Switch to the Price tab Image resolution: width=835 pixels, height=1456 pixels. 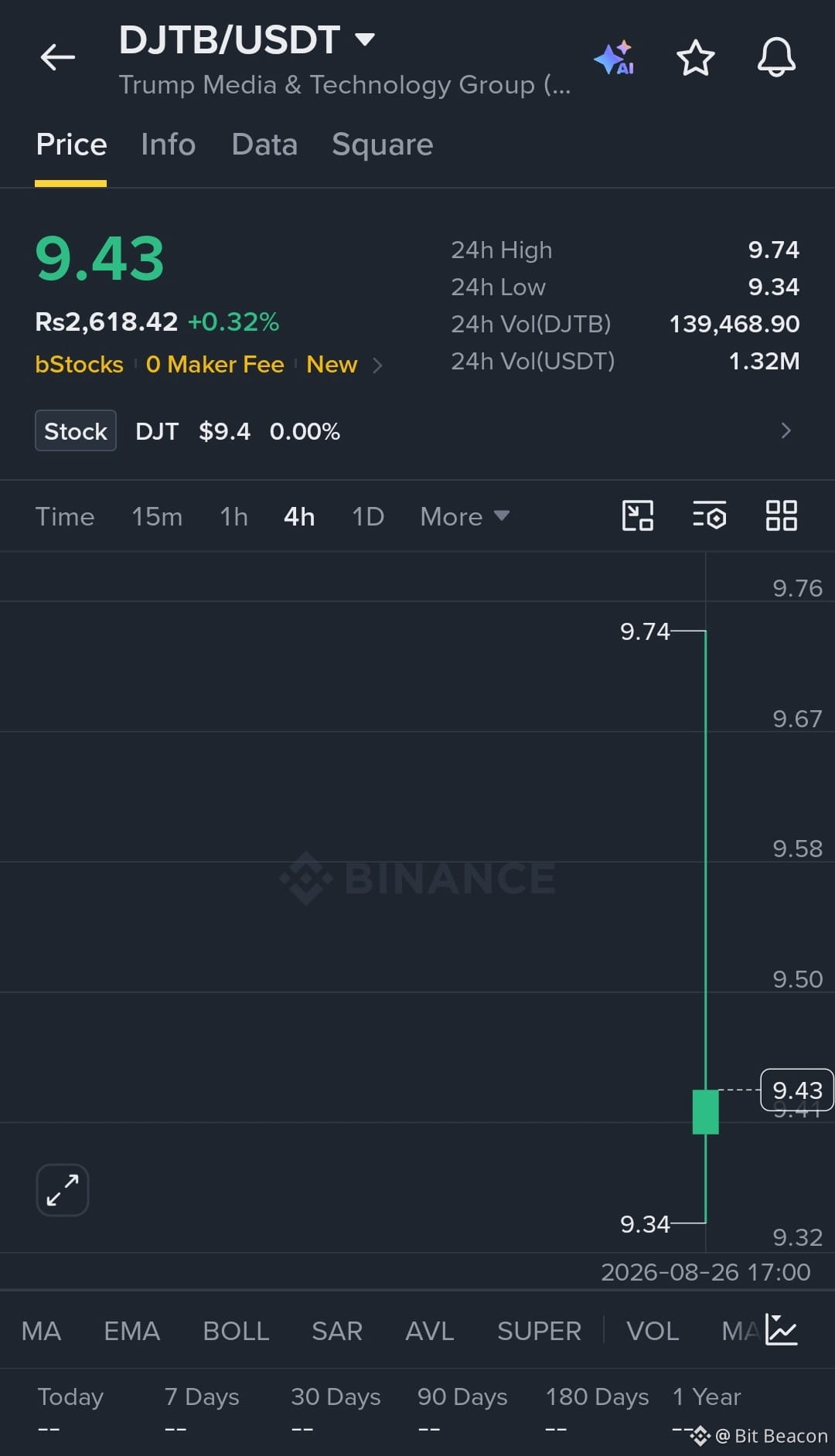tap(71, 145)
